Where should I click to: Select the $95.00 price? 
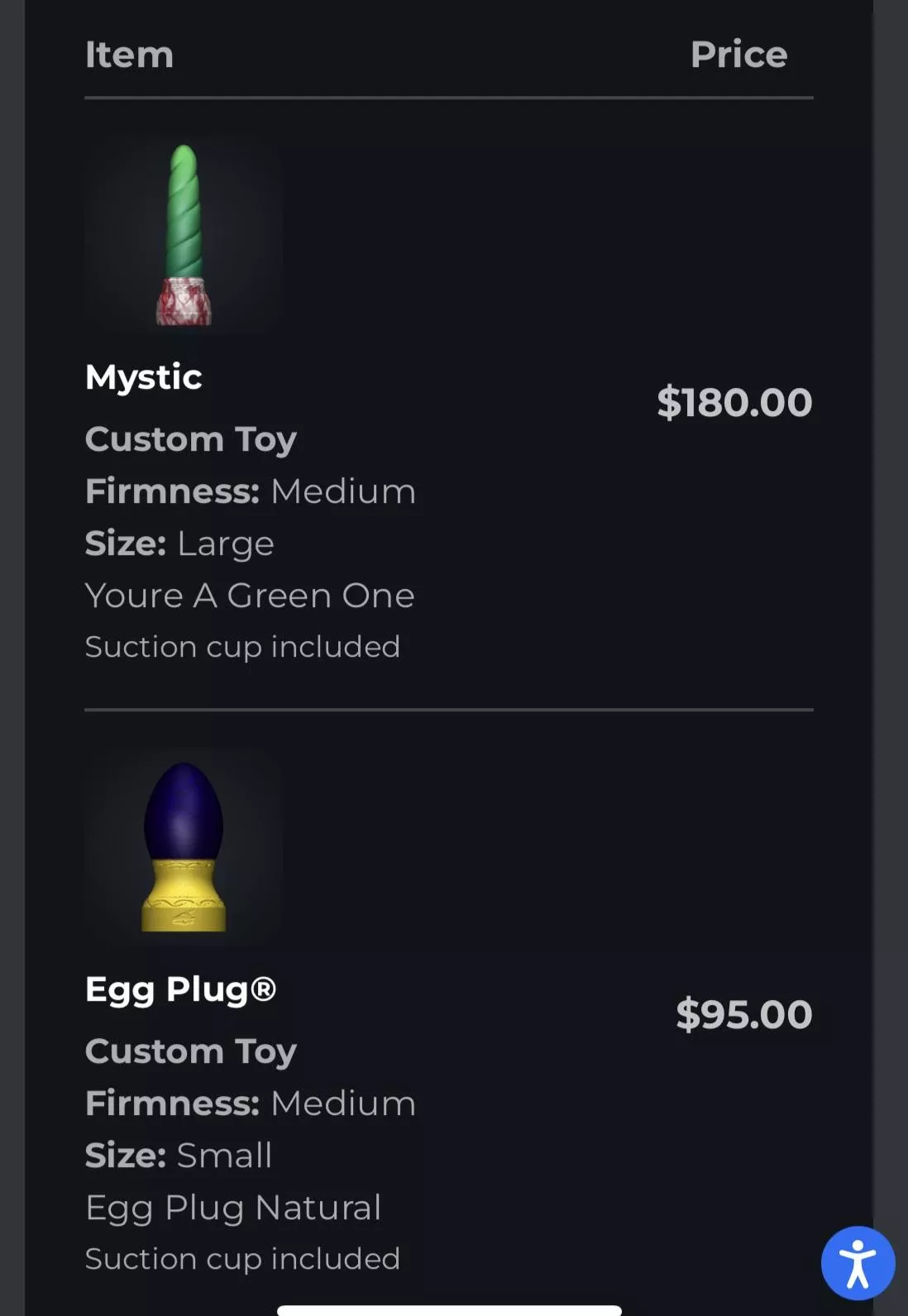(743, 1015)
